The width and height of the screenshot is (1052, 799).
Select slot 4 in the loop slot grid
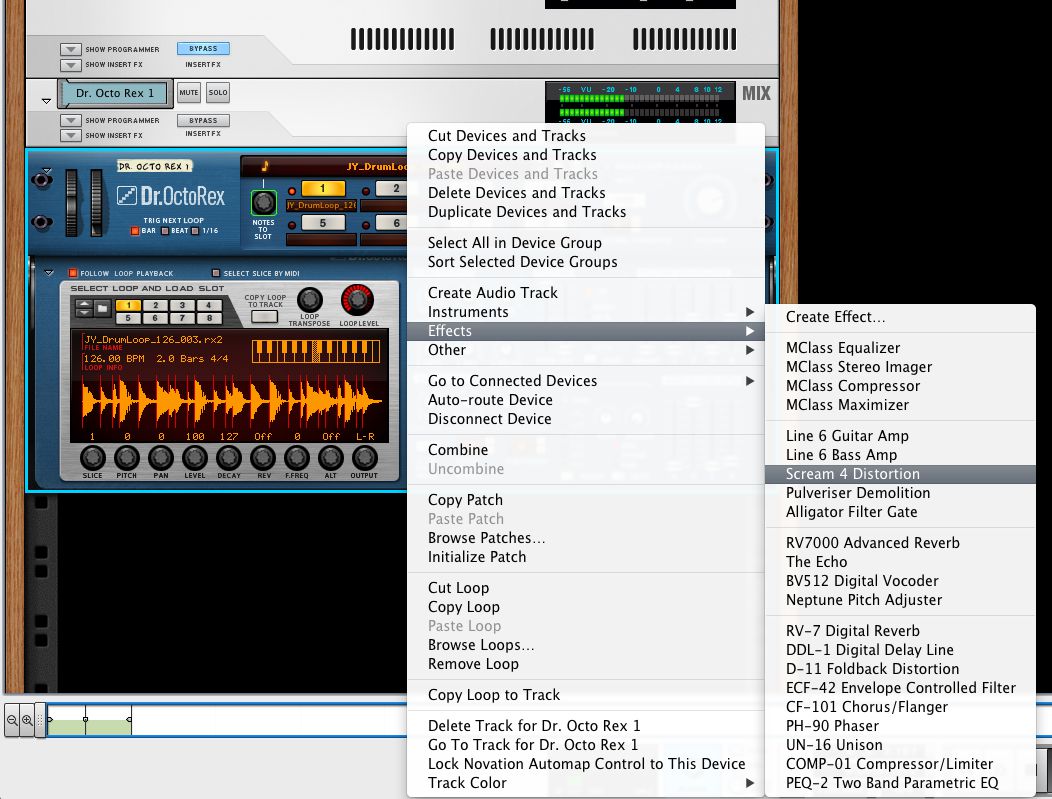pyautogui.click(x=209, y=305)
